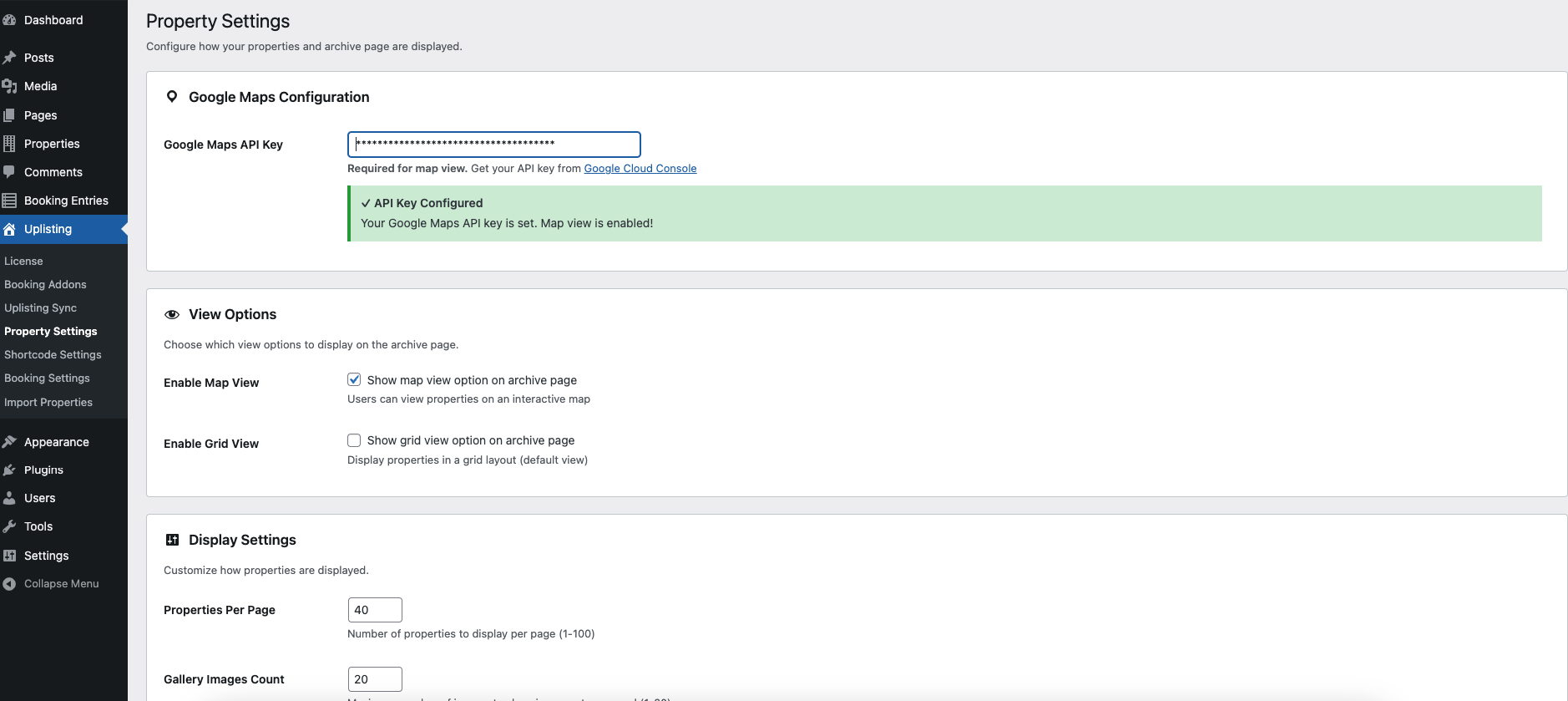Click the Plugins plug icon
1568x701 pixels.
tap(9, 470)
